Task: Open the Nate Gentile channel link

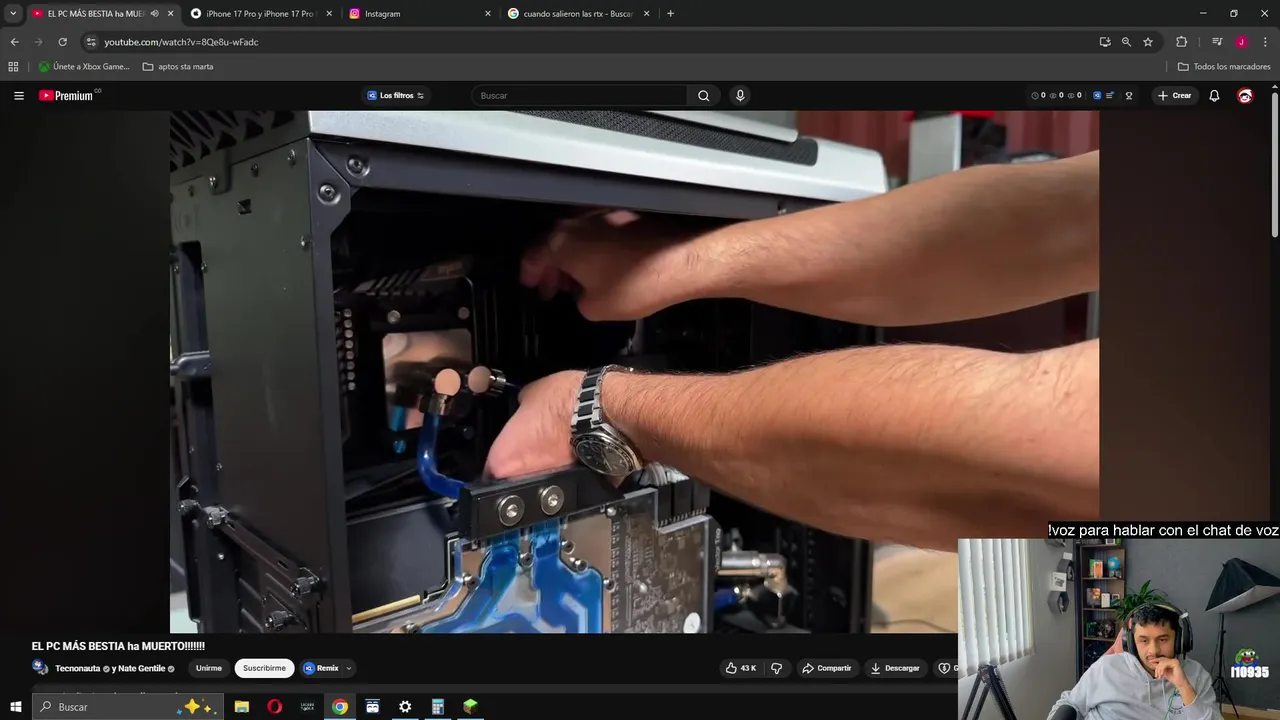Action: click(142, 669)
